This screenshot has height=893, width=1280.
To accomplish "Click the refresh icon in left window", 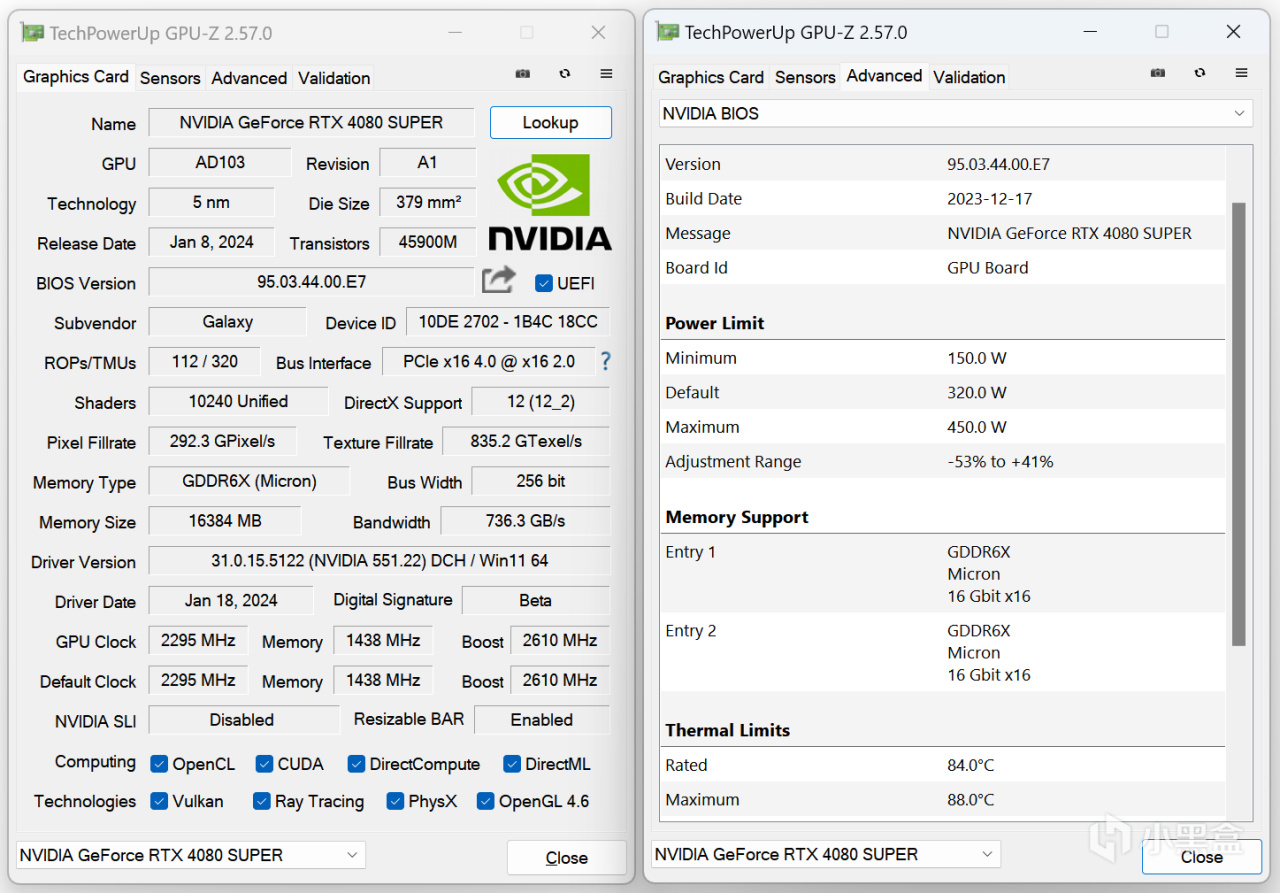I will coord(565,74).
